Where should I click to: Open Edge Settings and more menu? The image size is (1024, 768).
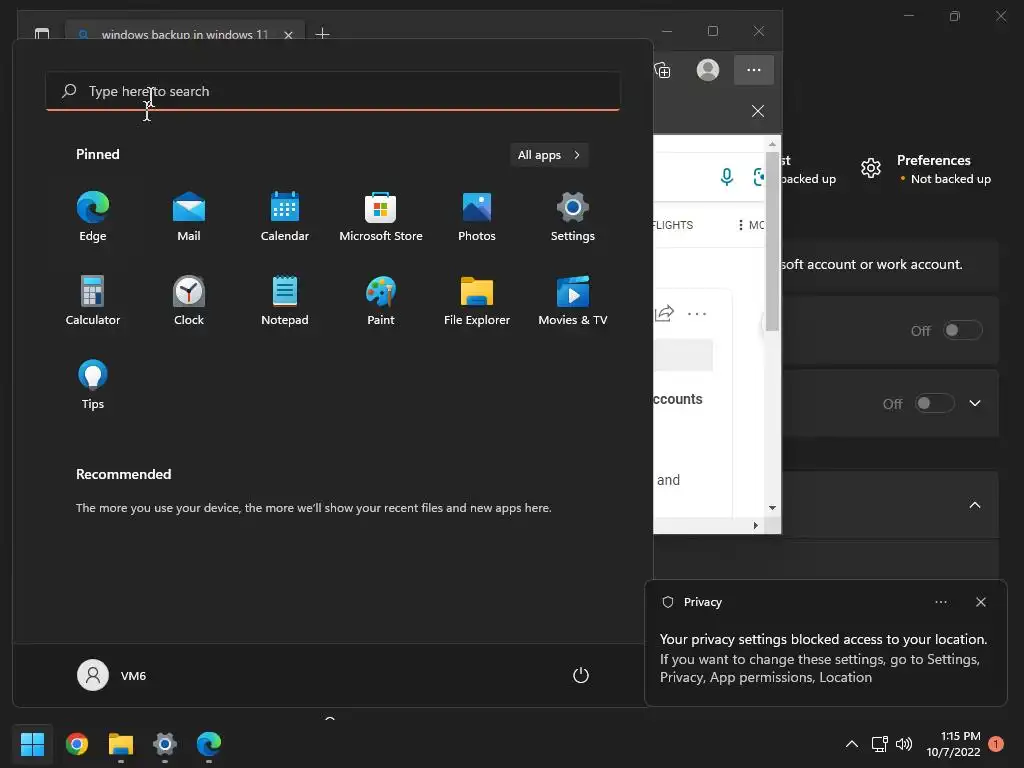pos(754,70)
